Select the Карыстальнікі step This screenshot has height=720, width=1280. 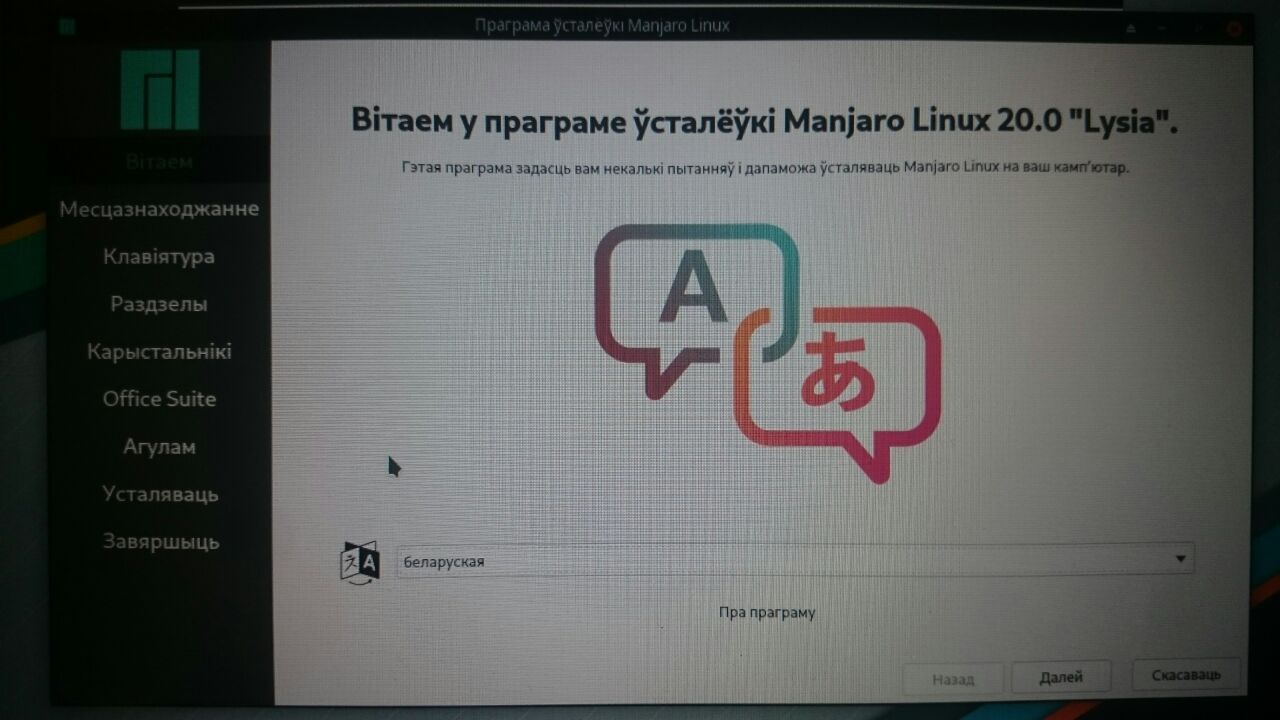[160, 352]
